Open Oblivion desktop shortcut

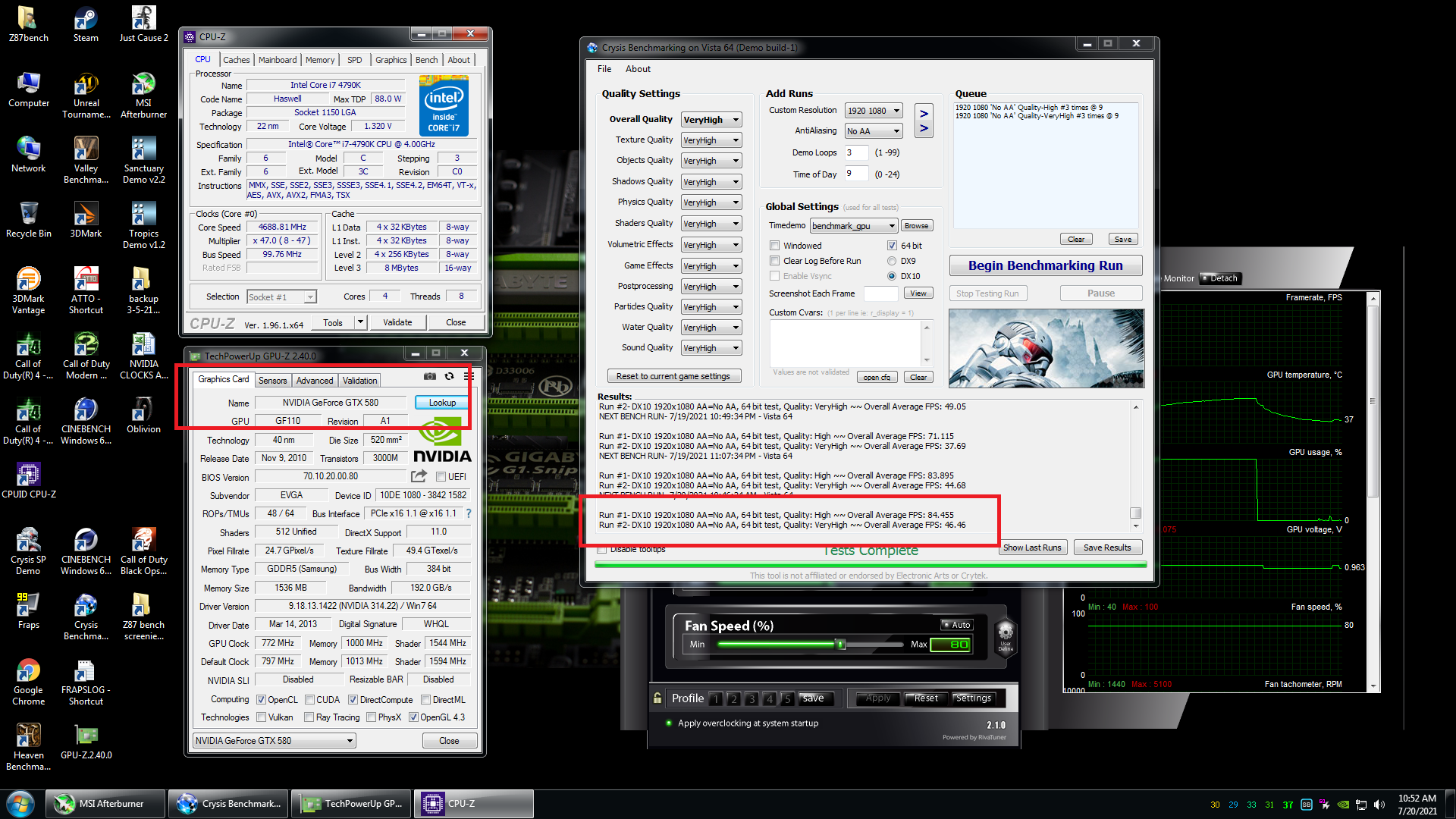point(143,416)
